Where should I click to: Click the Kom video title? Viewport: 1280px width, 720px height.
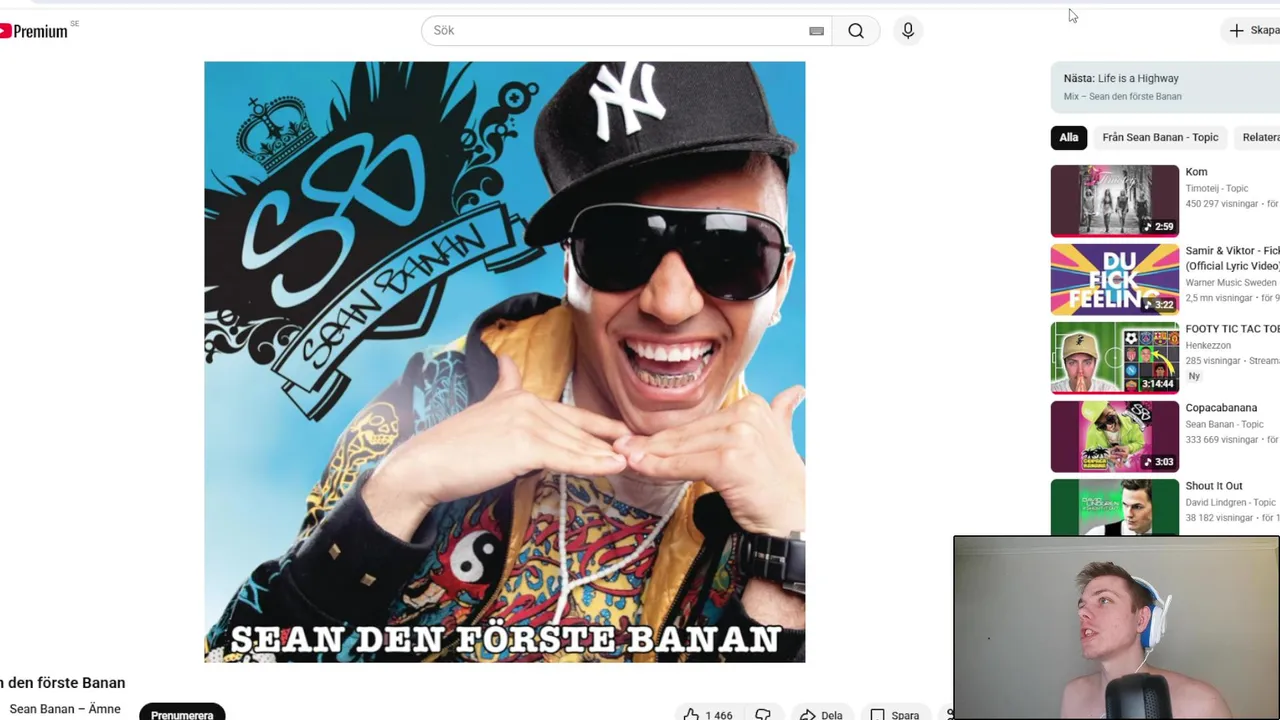1196,172
